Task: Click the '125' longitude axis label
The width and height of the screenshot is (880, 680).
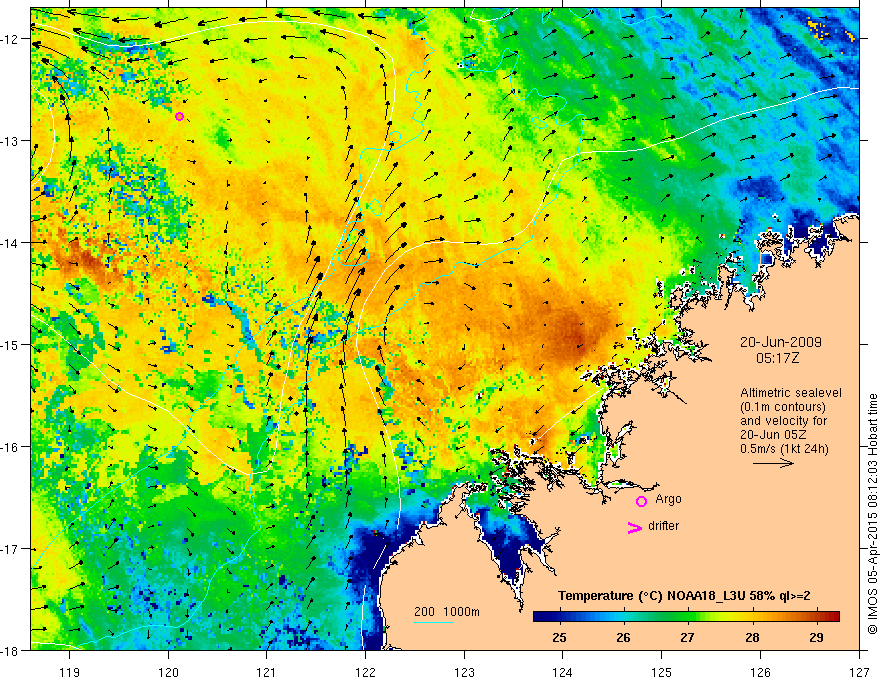Action: click(x=662, y=672)
